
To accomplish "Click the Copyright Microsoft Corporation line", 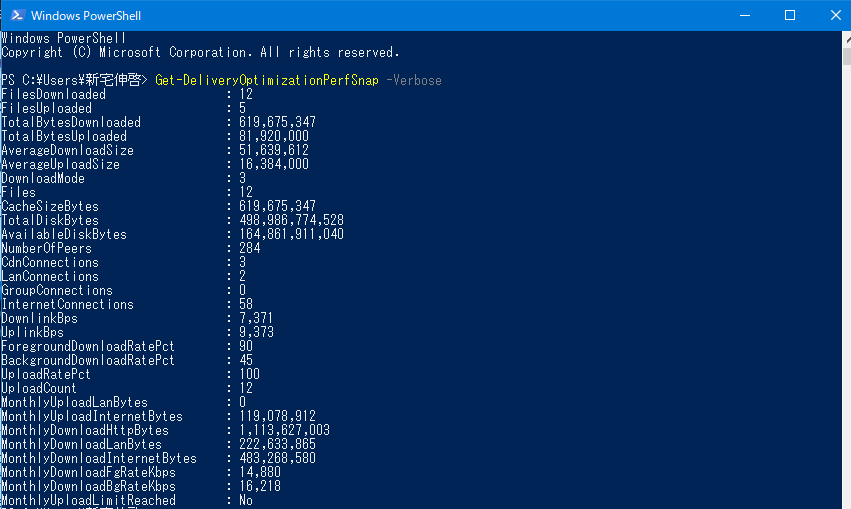I will [200, 53].
